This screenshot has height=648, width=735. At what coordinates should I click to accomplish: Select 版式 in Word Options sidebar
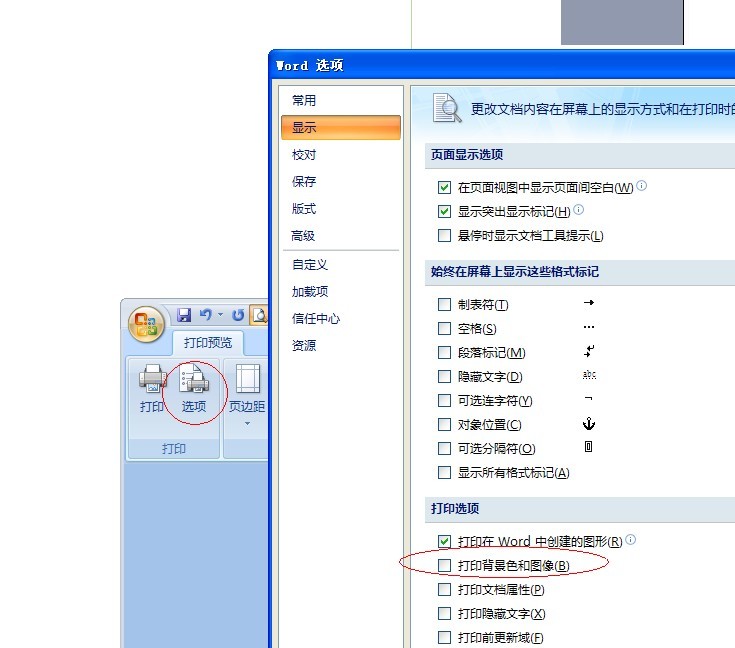point(341,209)
